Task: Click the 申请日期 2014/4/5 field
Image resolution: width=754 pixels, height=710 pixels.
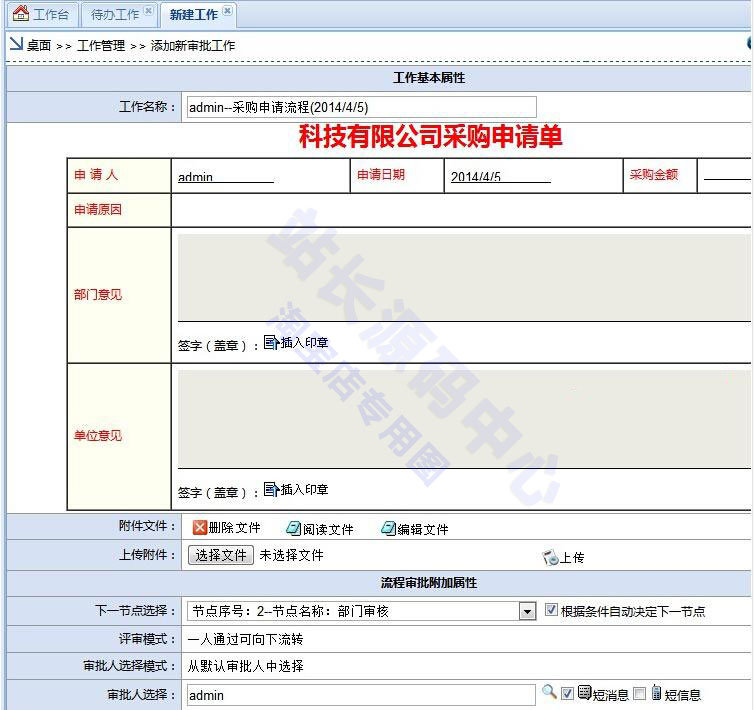Action: pos(501,177)
